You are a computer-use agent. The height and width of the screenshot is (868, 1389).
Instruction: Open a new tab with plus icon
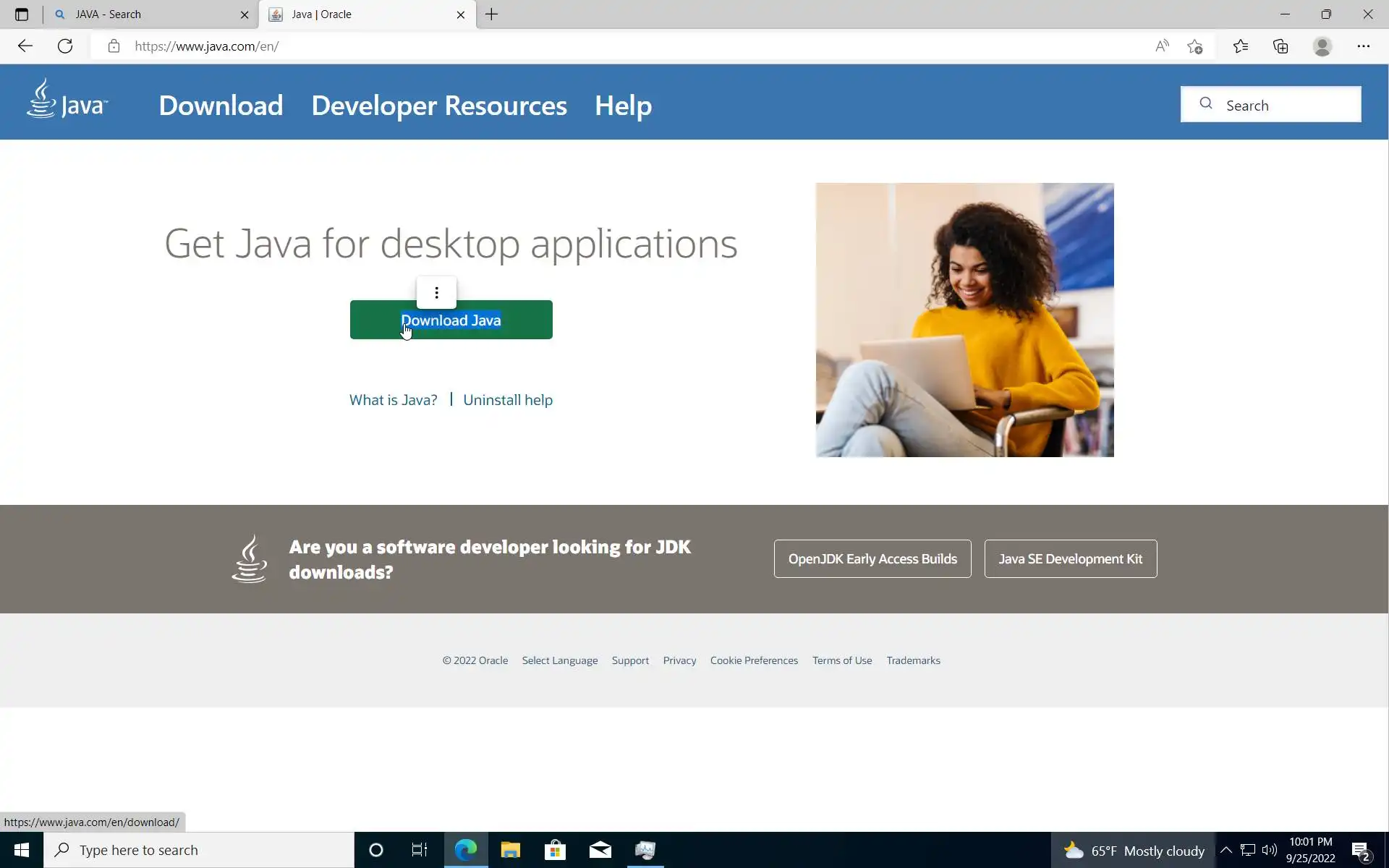point(491,14)
